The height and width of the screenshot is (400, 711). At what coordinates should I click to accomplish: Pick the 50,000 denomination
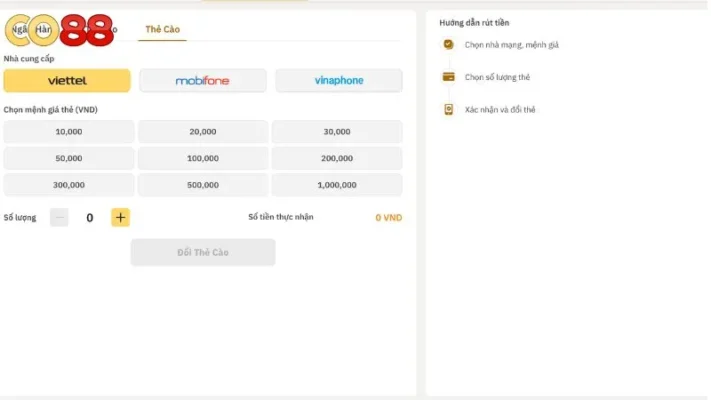69,158
